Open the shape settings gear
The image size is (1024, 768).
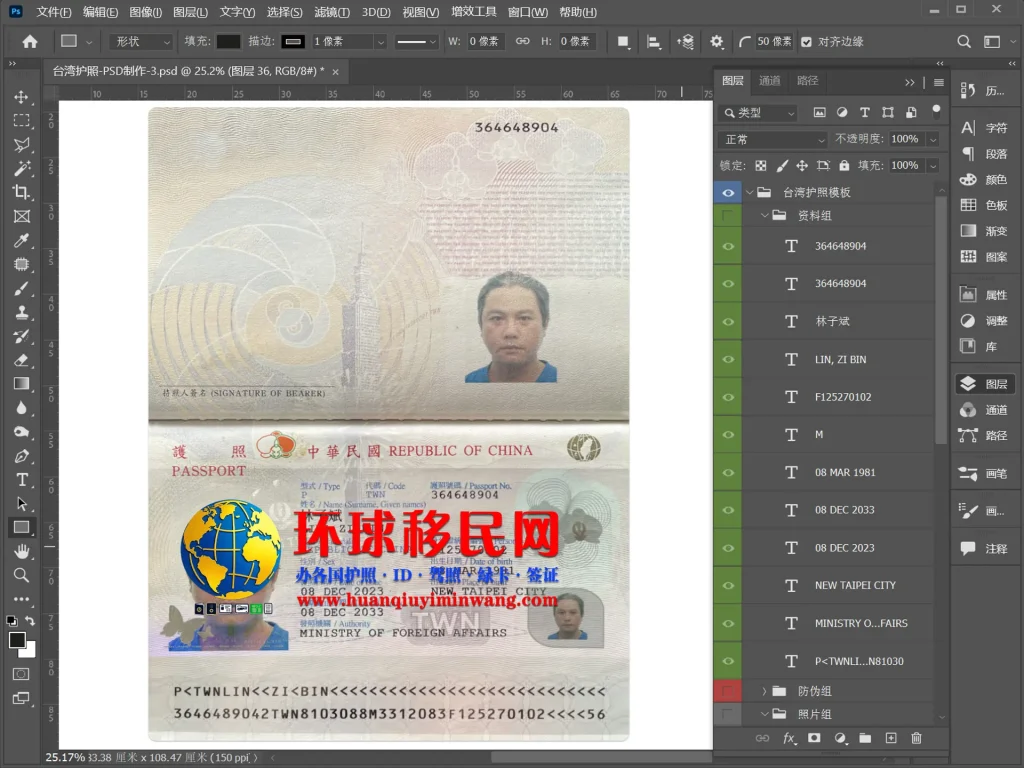(x=716, y=42)
